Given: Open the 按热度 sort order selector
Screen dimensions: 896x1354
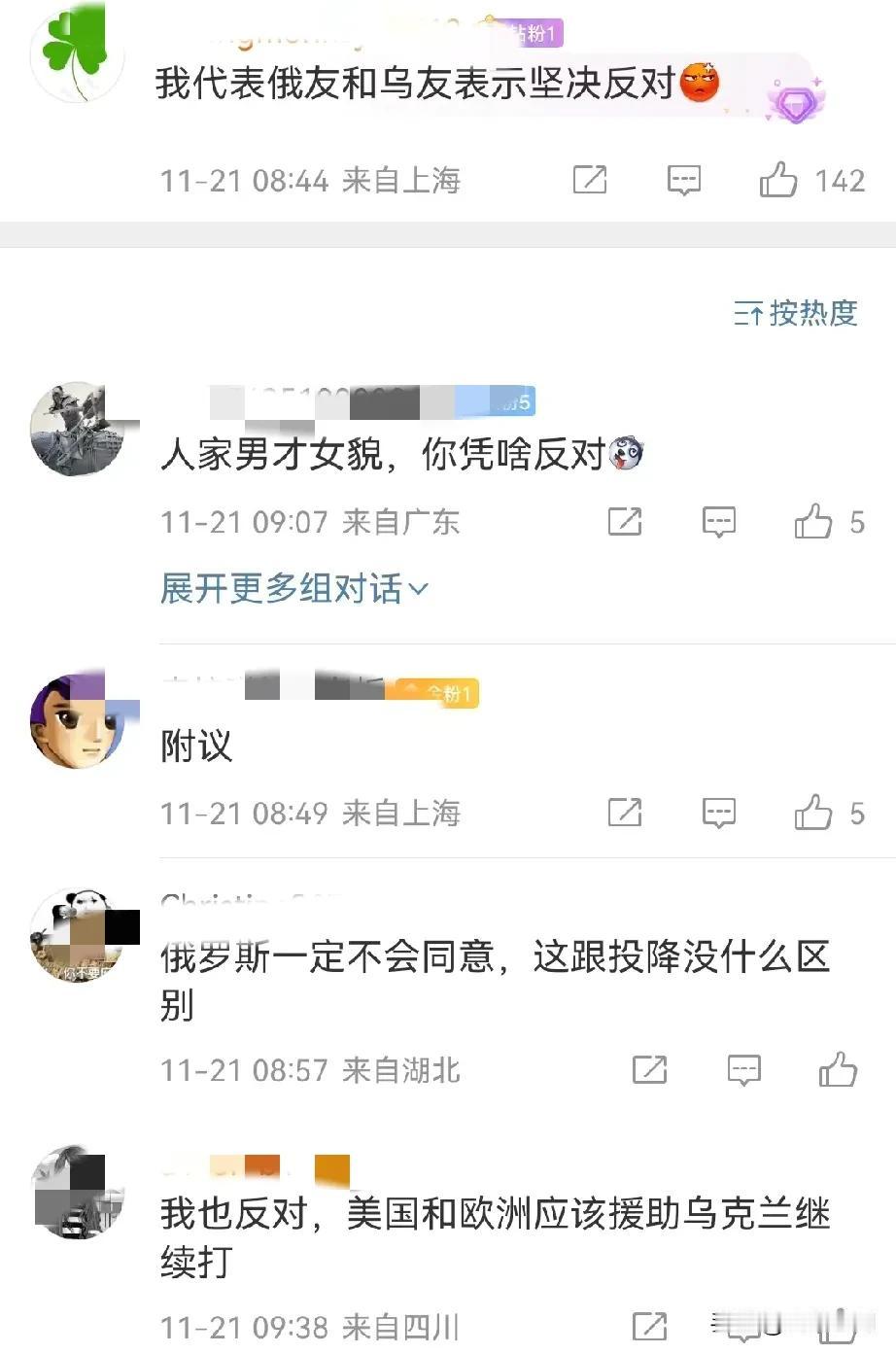Looking at the screenshot, I should pyautogui.click(x=796, y=313).
